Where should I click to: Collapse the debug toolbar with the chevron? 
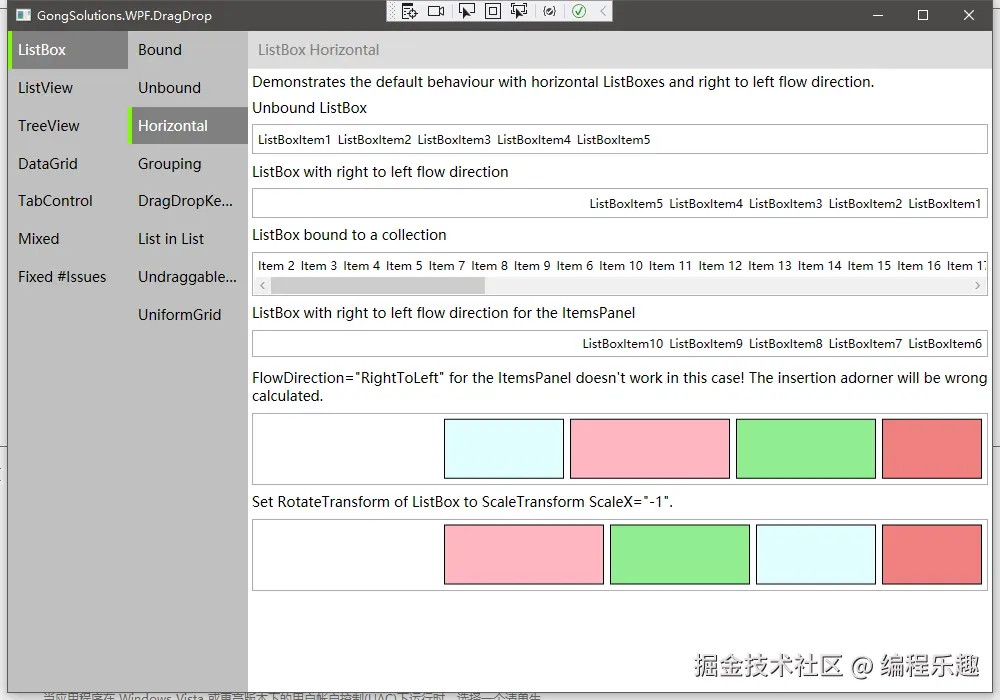tap(603, 11)
